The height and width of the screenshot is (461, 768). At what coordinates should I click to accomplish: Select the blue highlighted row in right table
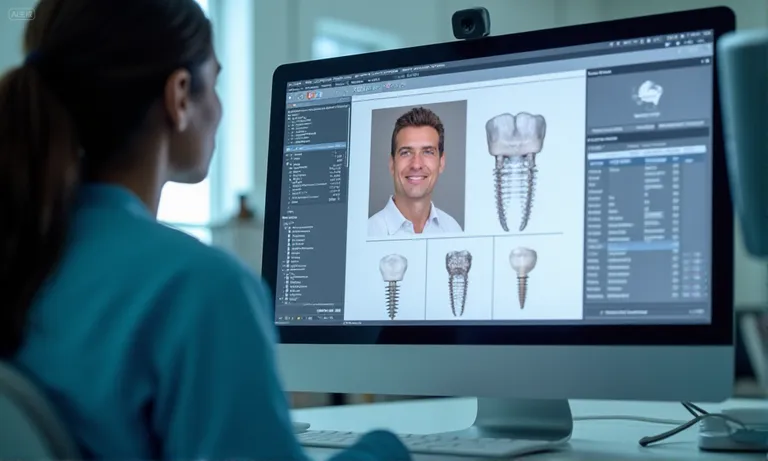643,245
